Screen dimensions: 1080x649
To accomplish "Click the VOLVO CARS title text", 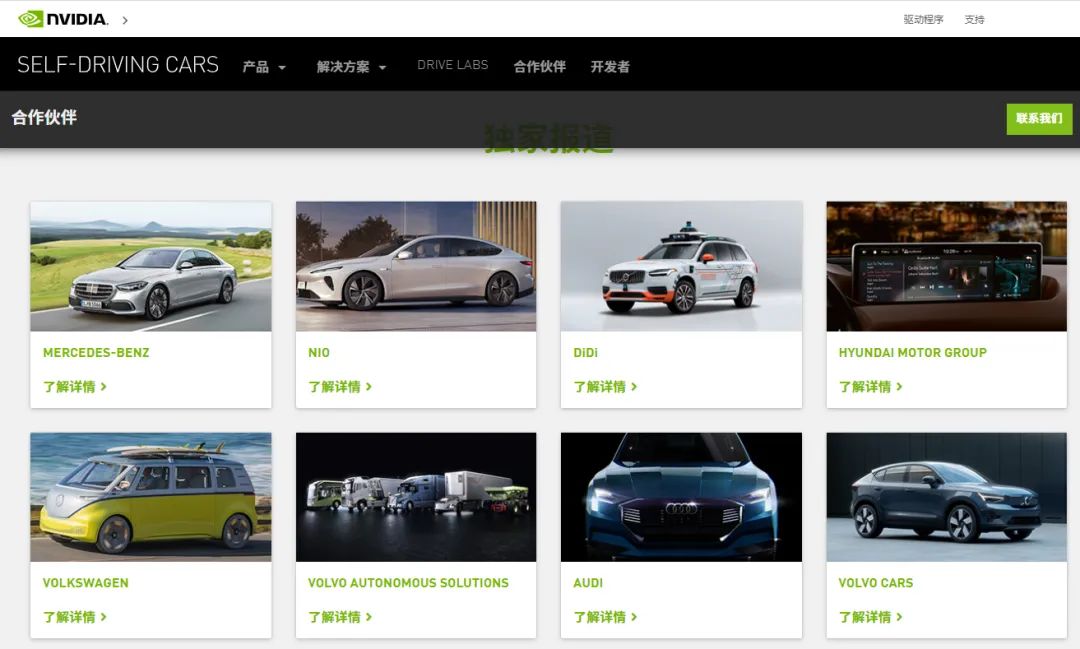I will pos(875,583).
